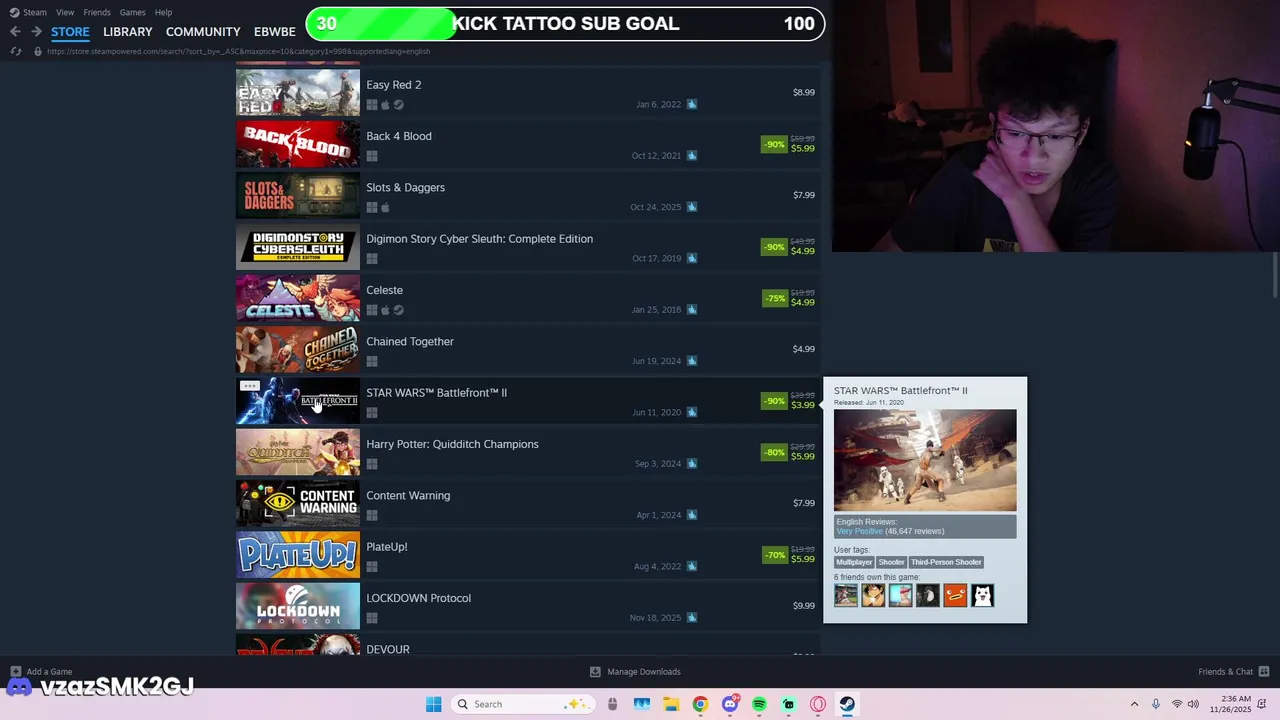
Task: Click the blue compatibility icon beside Jan 25, 2018
Action: 692,310
